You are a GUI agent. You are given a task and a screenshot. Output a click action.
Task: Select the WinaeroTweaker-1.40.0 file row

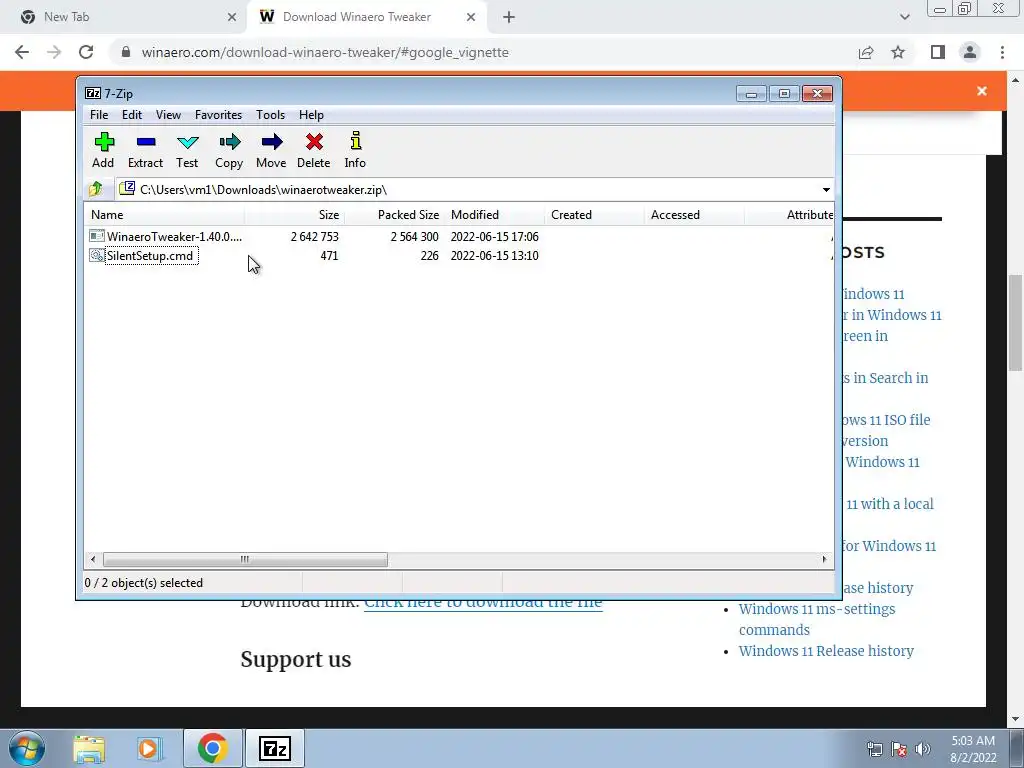(459, 236)
